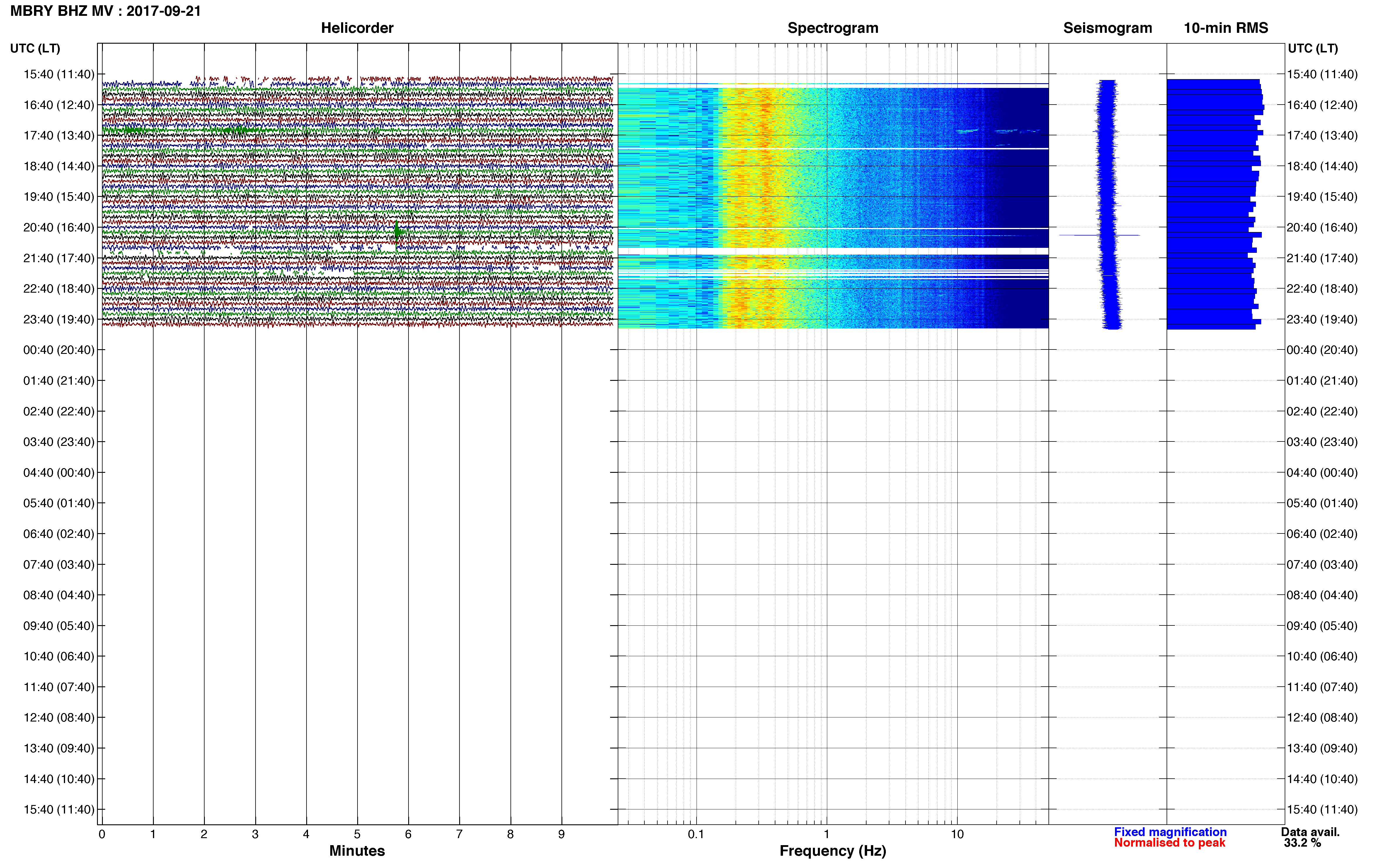The height and width of the screenshot is (868, 1389).
Task: Click minute tick label '5' on helicorder axis
Action: 357,834
